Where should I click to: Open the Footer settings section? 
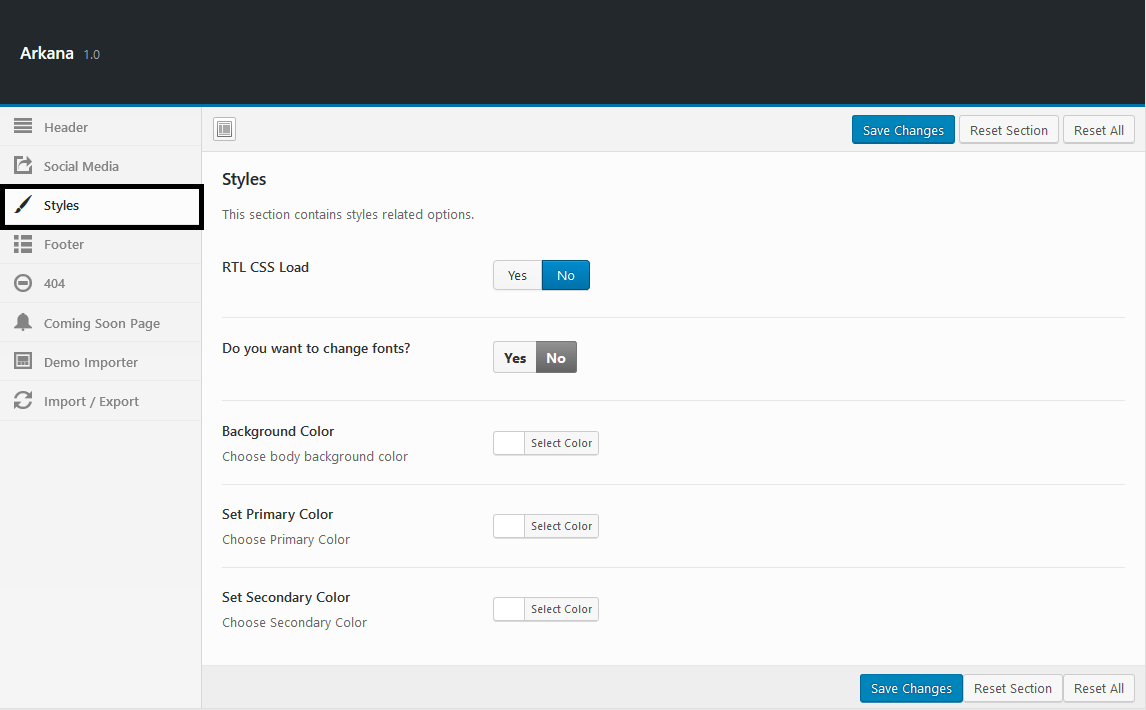(64, 244)
